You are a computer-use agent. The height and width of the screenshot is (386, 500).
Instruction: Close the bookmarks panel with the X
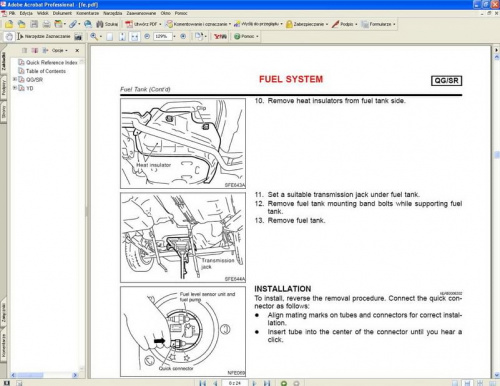click(77, 50)
